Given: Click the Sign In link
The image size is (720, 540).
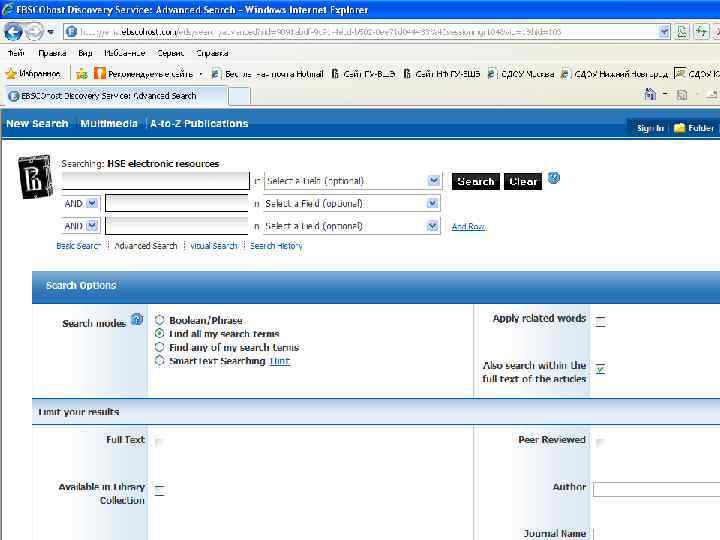Looking at the screenshot, I should pyautogui.click(x=650, y=128).
